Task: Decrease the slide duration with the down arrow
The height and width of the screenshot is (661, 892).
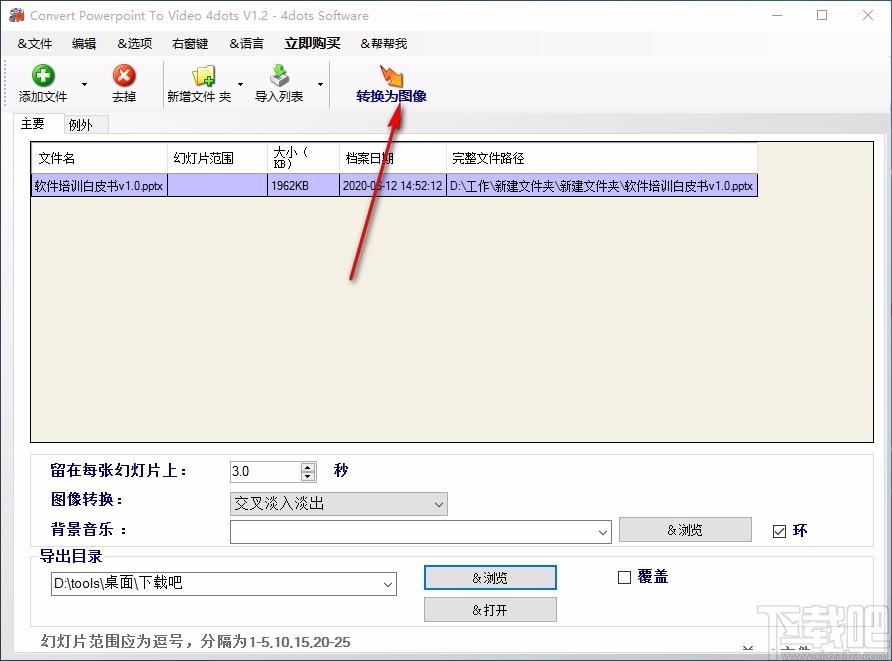Action: (x=308, y=477)
